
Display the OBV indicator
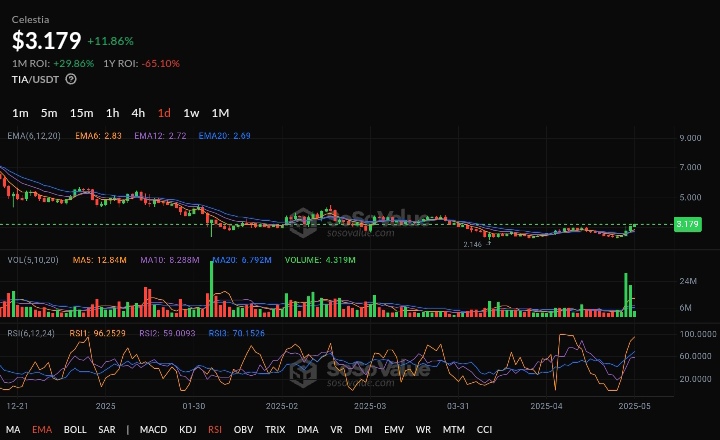(x=243, y=430)
